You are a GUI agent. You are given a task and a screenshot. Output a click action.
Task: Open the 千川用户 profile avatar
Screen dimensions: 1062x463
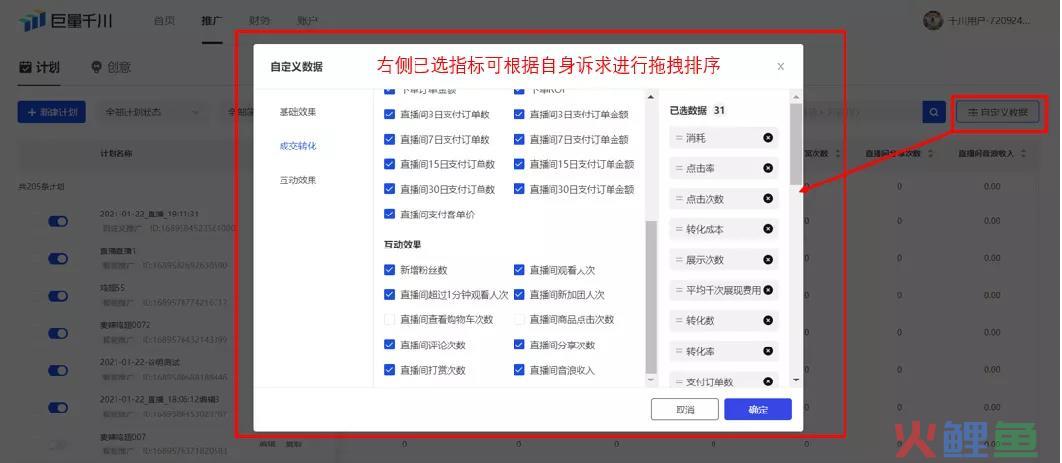coord(933,20)
